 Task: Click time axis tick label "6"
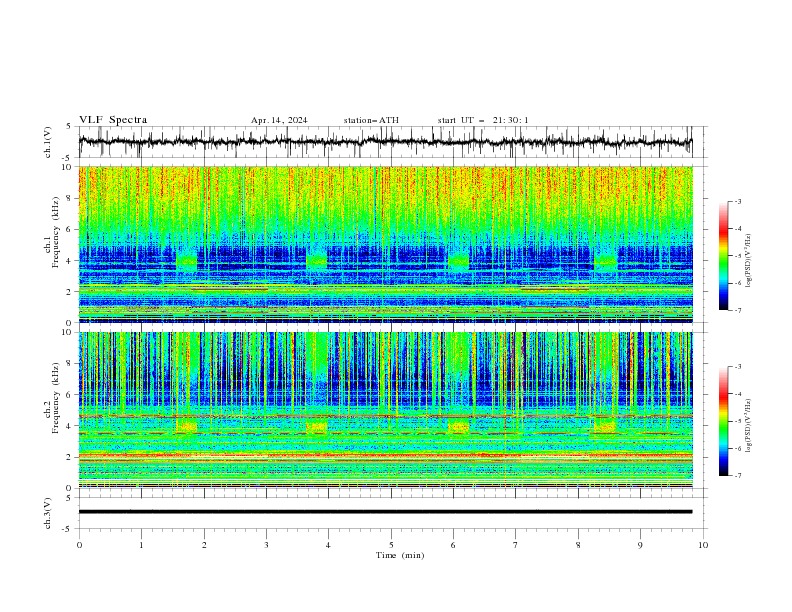453,545
